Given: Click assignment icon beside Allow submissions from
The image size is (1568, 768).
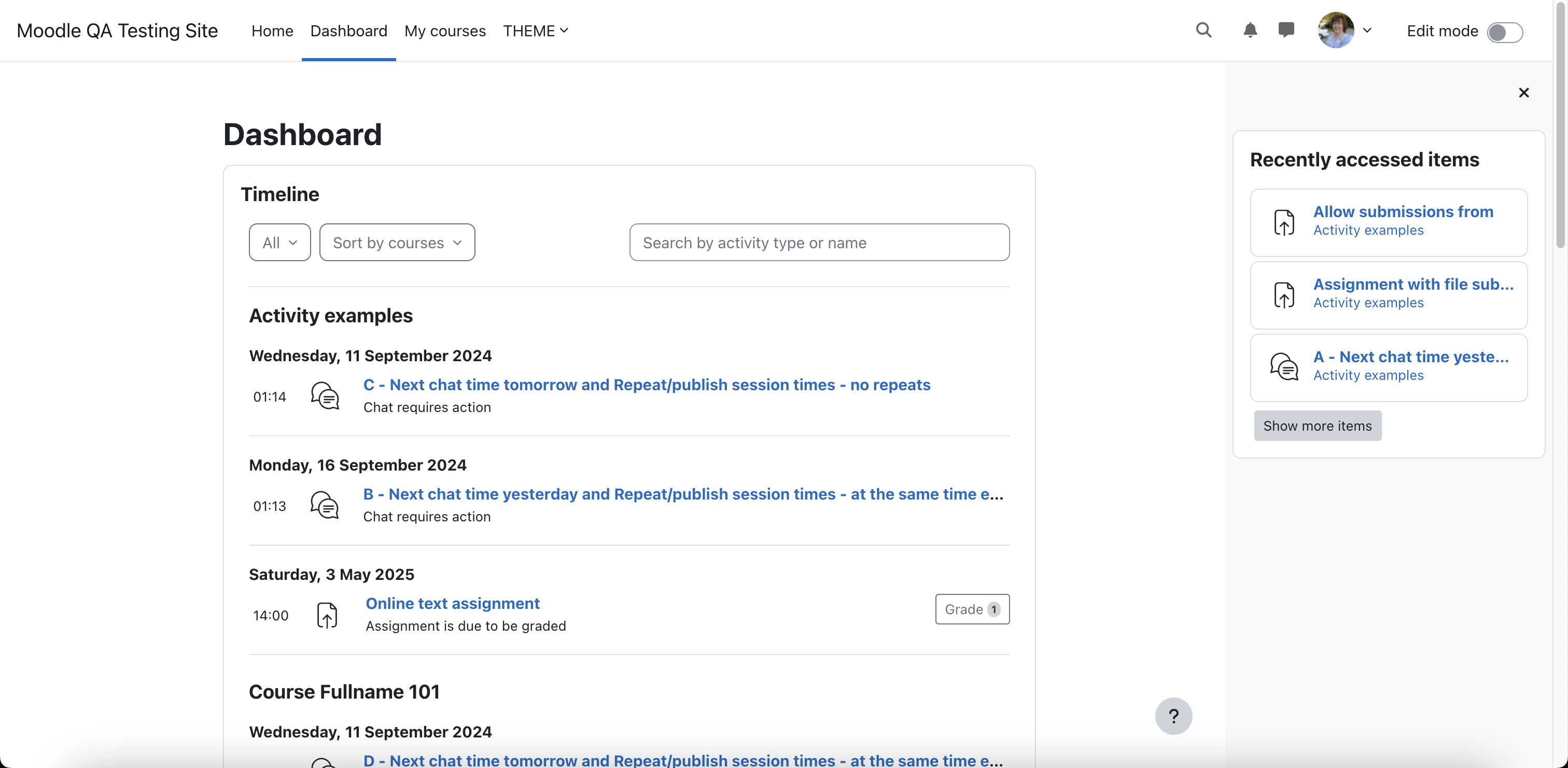Looking at the screenshot, I should tap(1284, 223).
